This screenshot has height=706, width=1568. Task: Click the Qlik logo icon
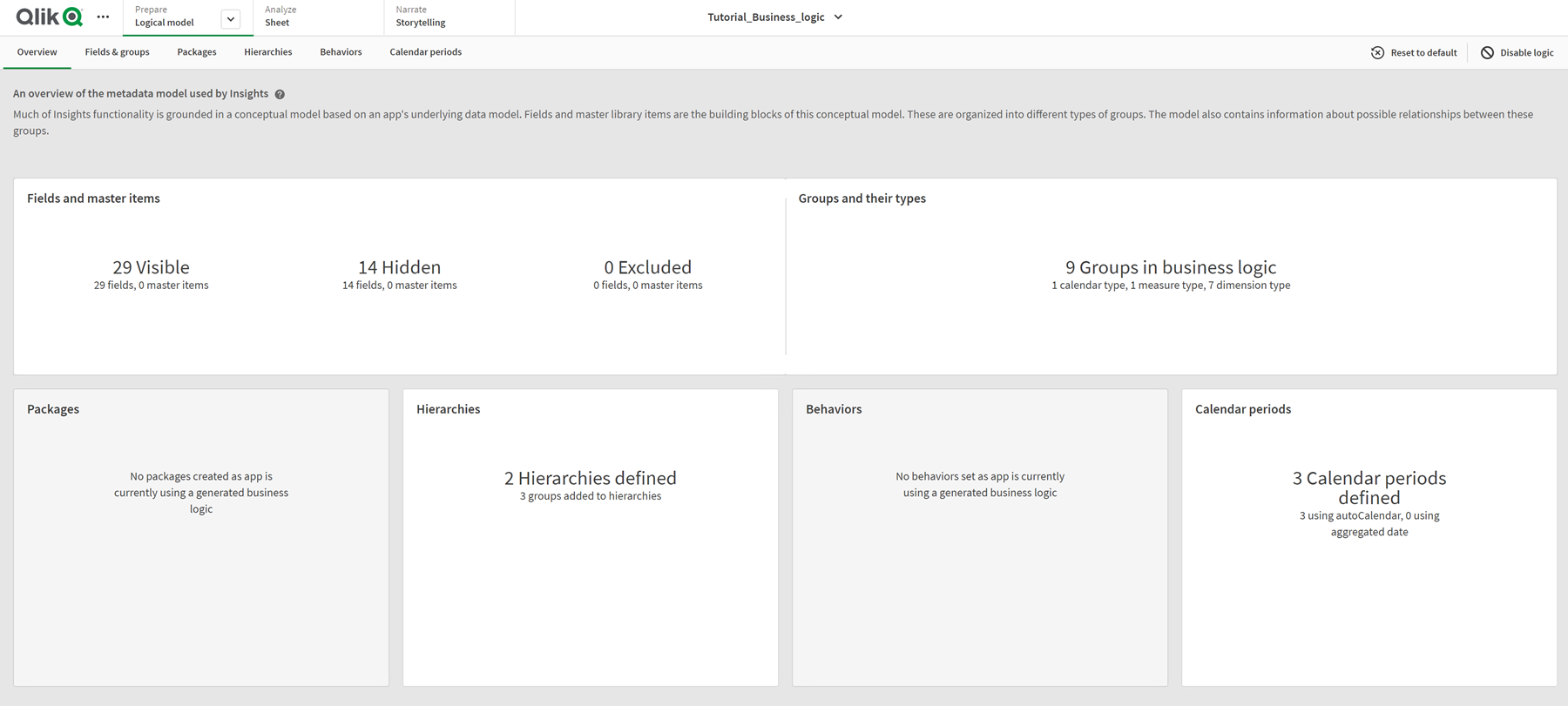49,17
